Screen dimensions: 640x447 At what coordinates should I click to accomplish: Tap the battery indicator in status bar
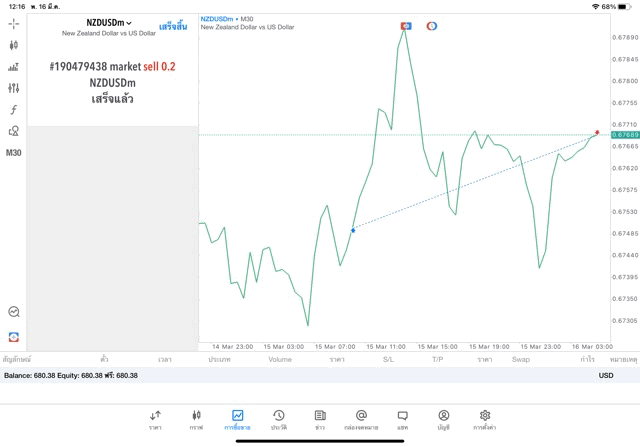click(x=624, y=7)
